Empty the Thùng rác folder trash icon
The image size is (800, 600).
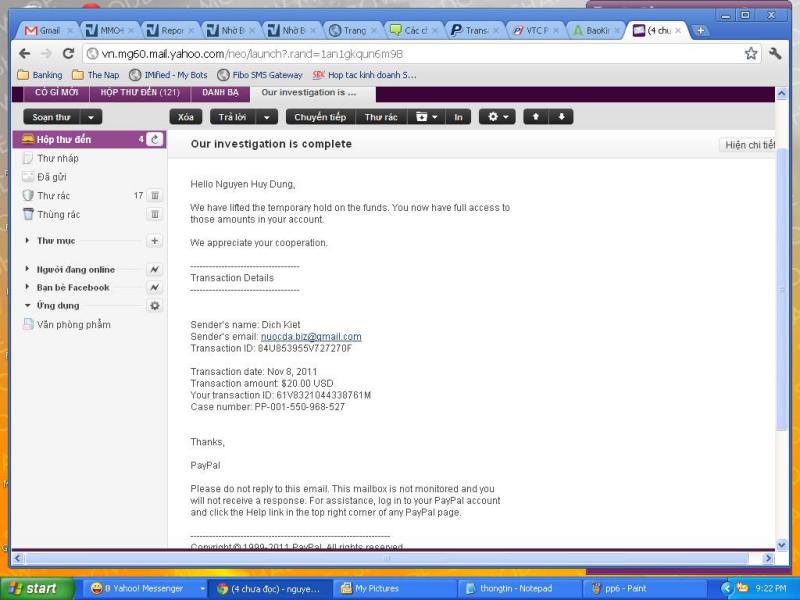[x=155, y=214]
